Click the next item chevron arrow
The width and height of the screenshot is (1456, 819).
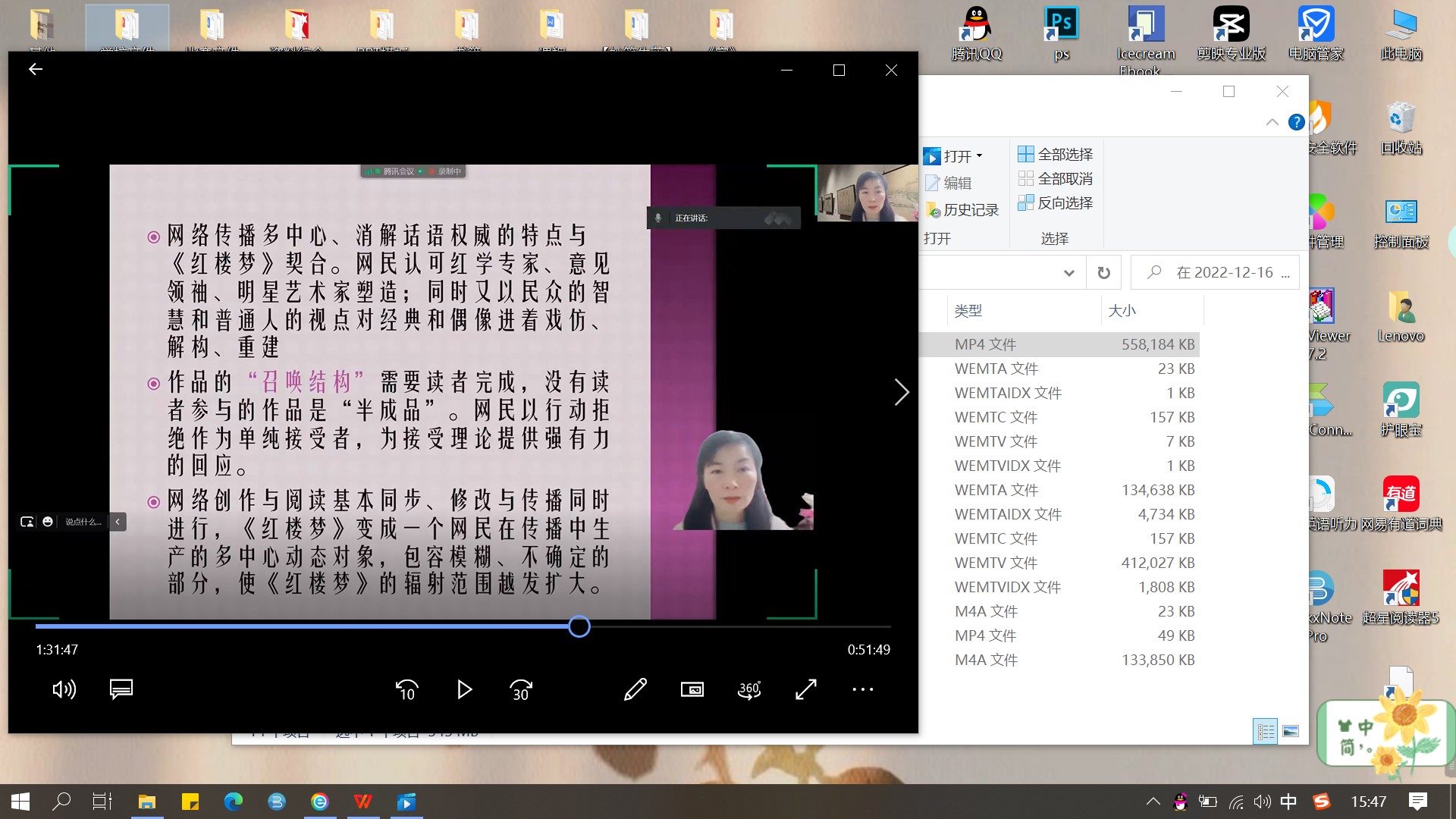(901, 392)
